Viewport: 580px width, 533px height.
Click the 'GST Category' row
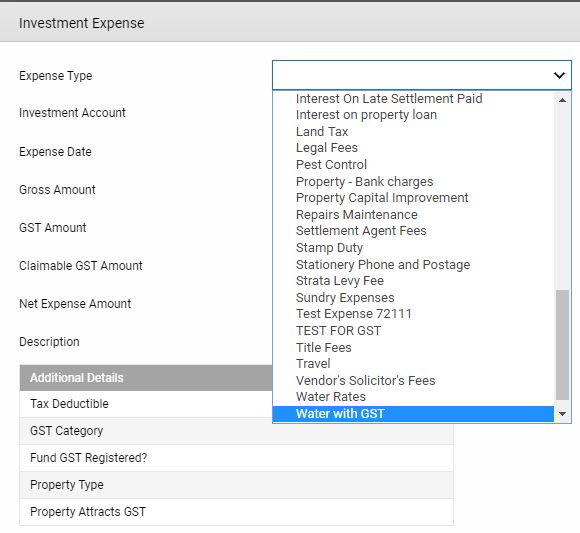(x=236, y=431)
